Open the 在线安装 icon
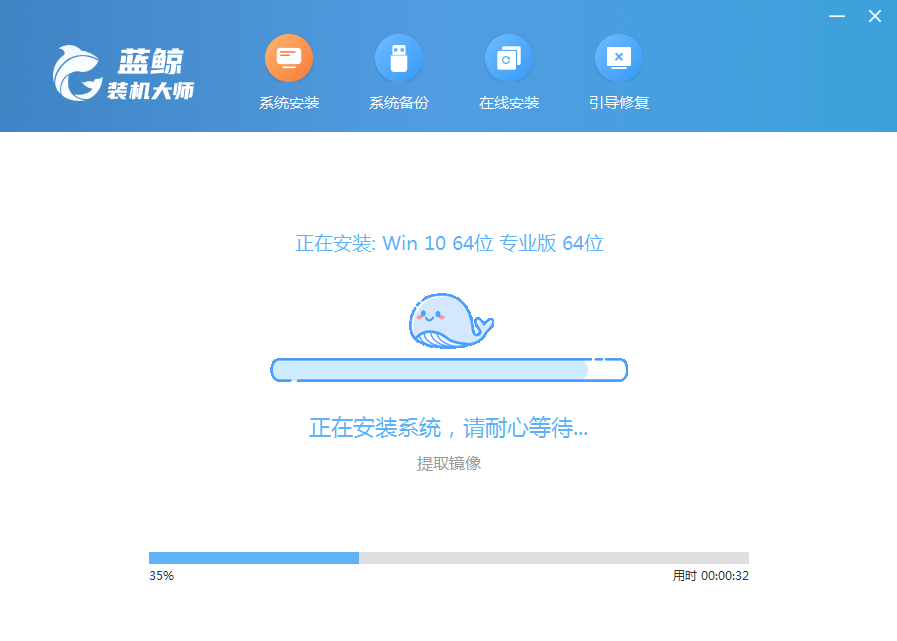 (x=509, y=58)
